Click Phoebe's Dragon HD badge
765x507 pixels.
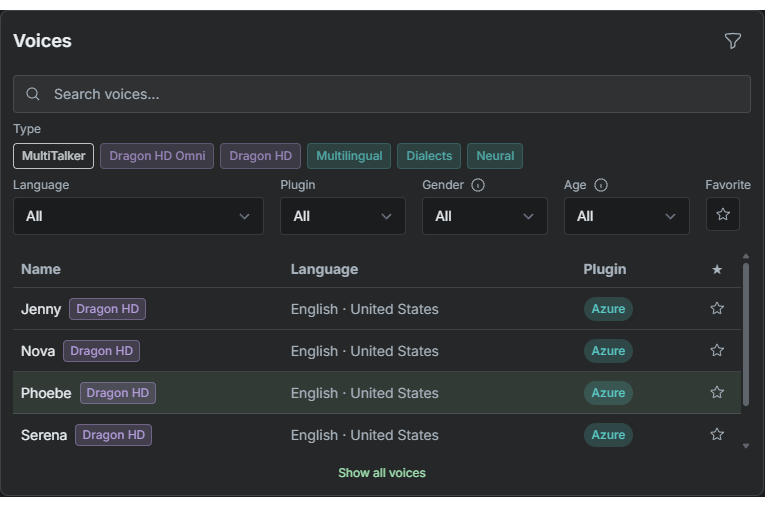(x=118, y=393)
